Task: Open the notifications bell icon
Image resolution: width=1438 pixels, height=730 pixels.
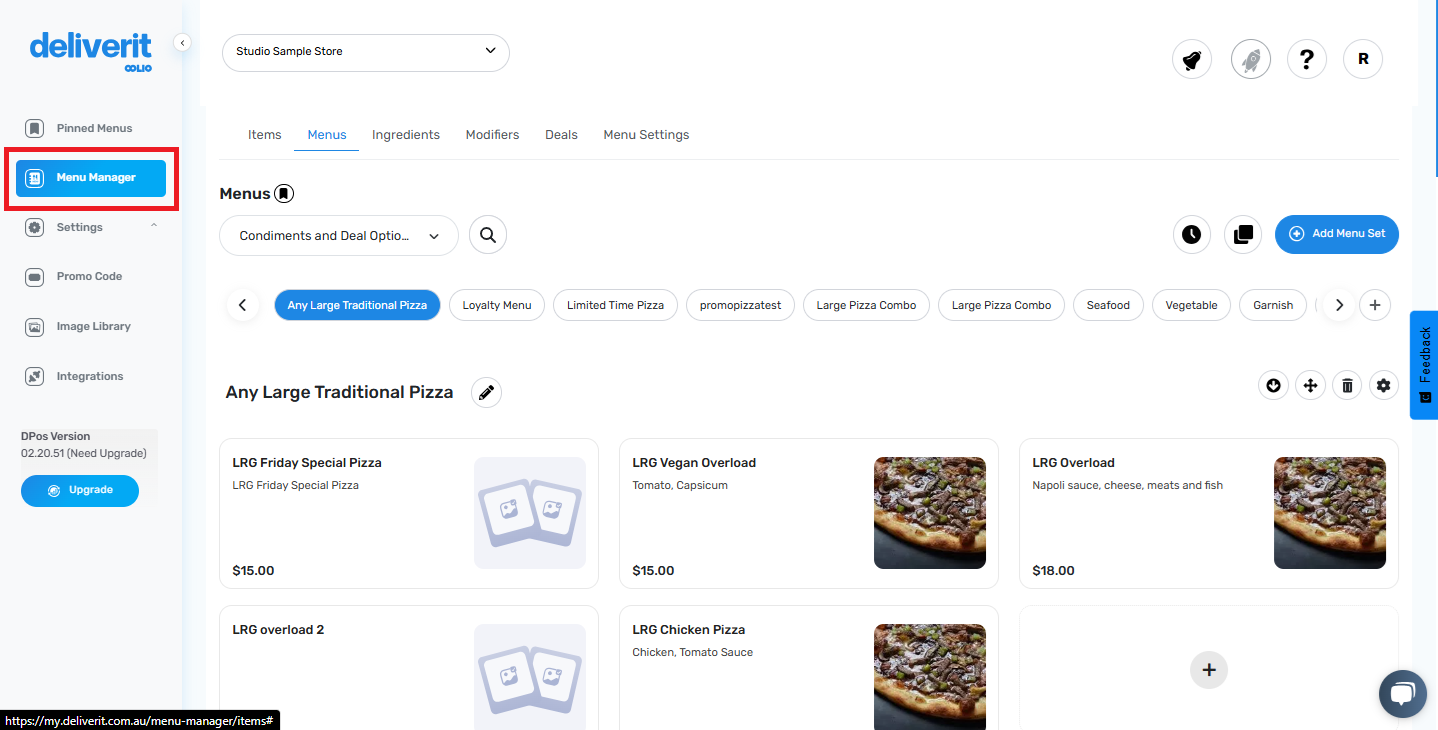Action: (x=1191, y=59)
